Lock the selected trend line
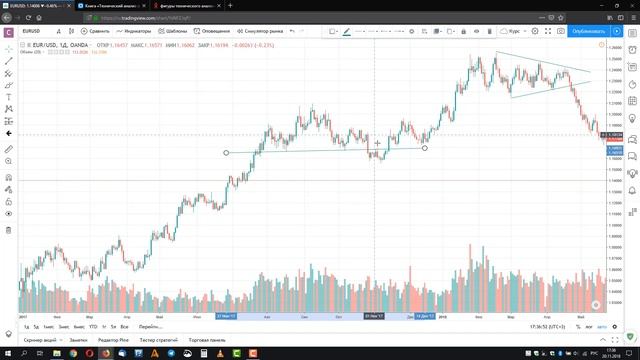This screenshot has width=640, height=360. tap(463, 31)
